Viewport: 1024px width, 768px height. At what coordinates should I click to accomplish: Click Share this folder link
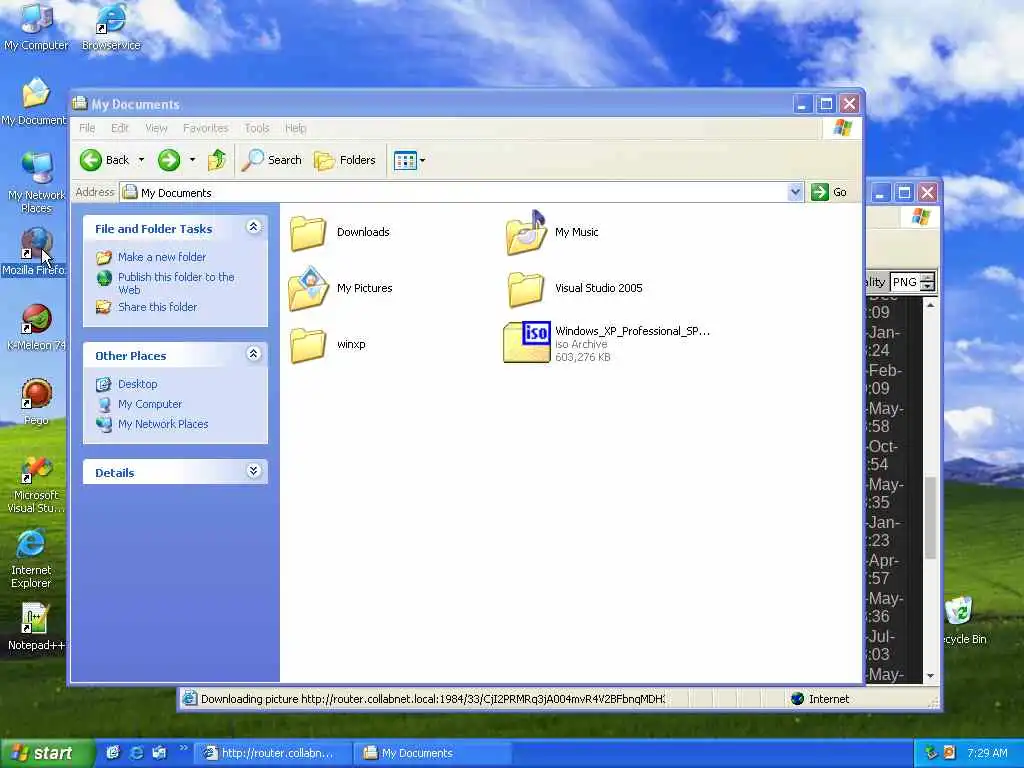157,306
